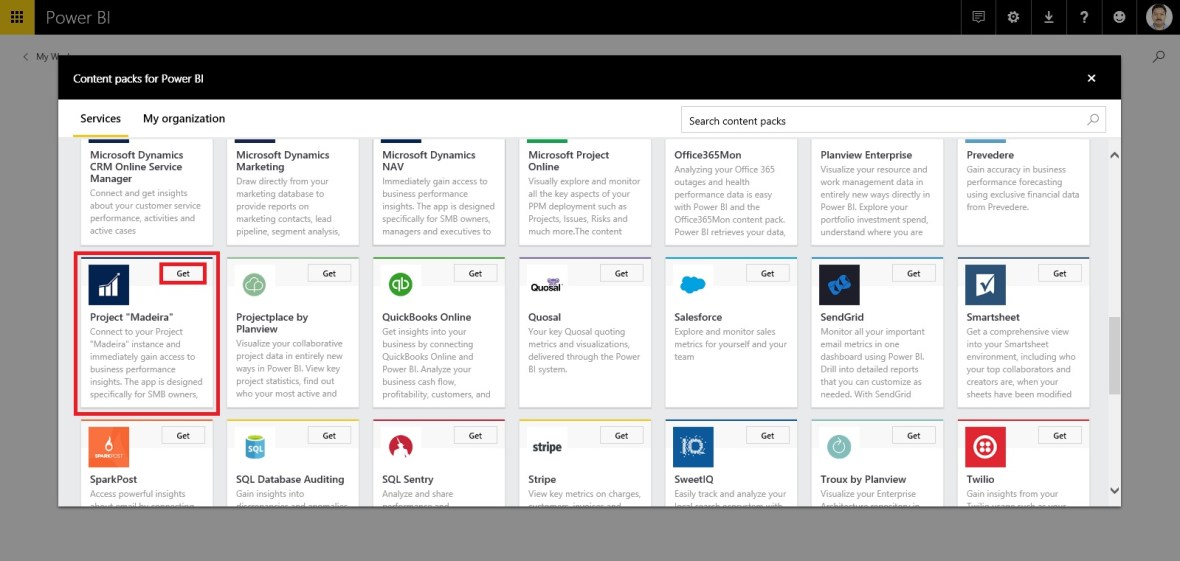Click the QuickBooks Online card title
Viewport: 1180px width, 561px height.
[427, 317]
